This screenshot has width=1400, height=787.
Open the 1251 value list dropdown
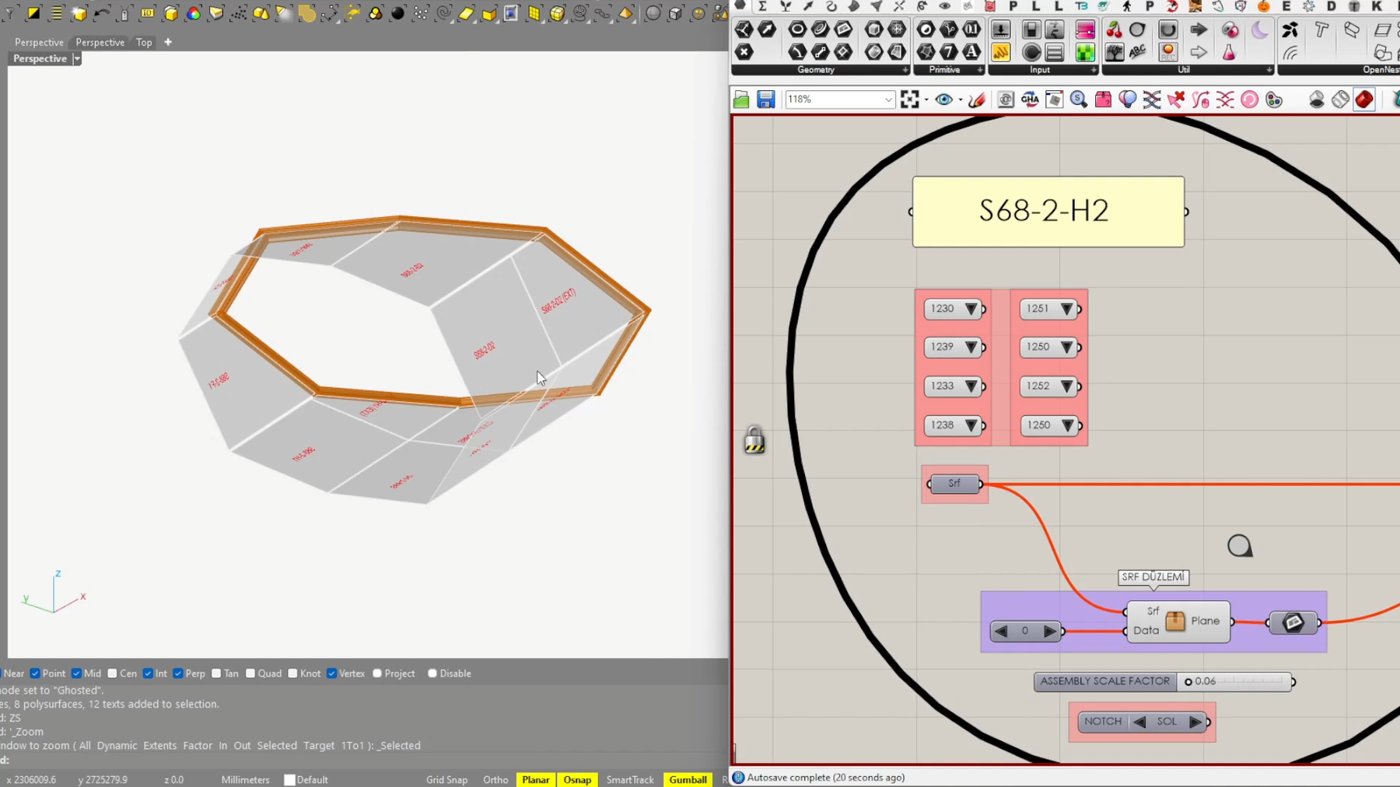tap(1066, 309)
